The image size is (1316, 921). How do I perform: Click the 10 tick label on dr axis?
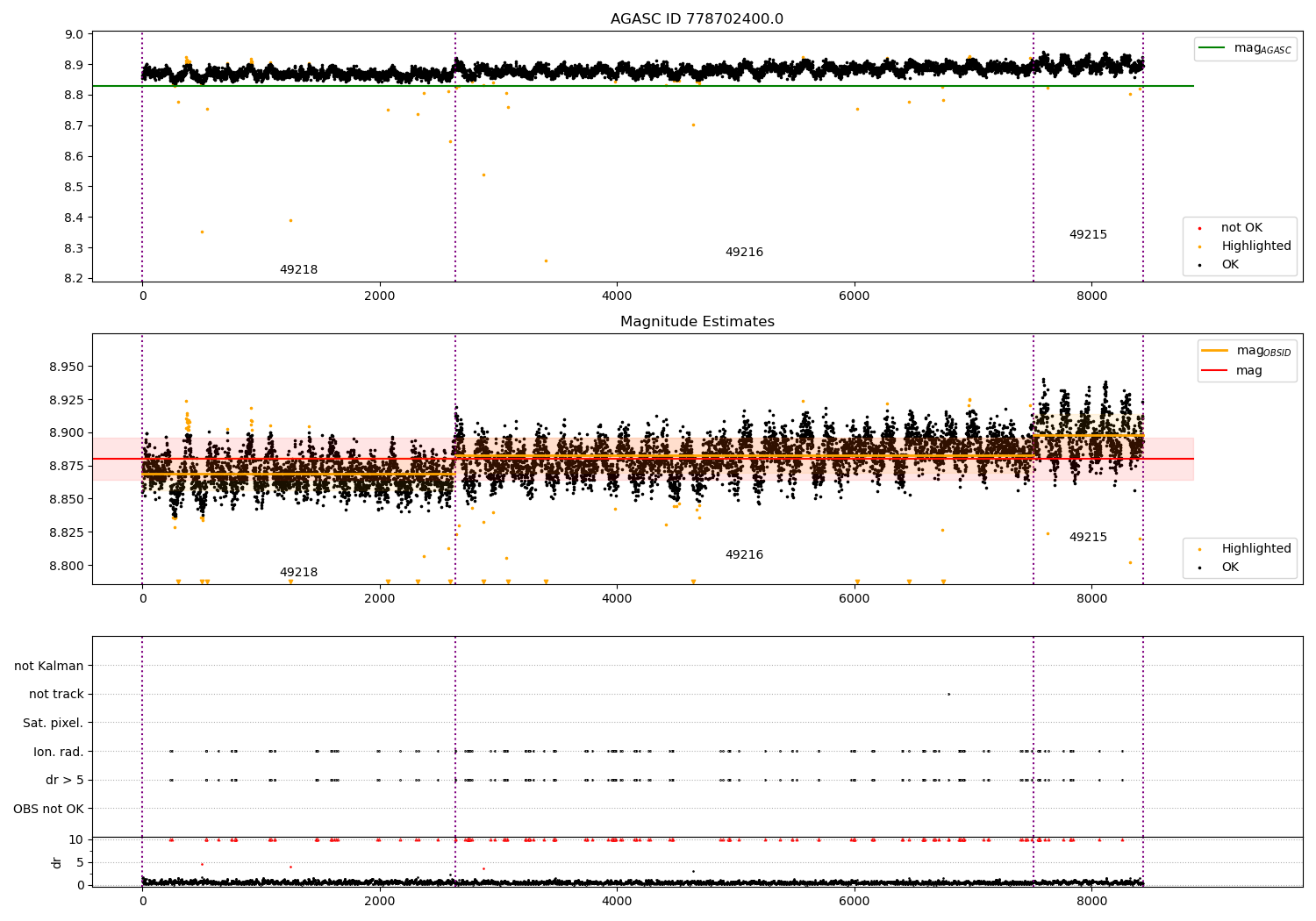tap(76, 839)
